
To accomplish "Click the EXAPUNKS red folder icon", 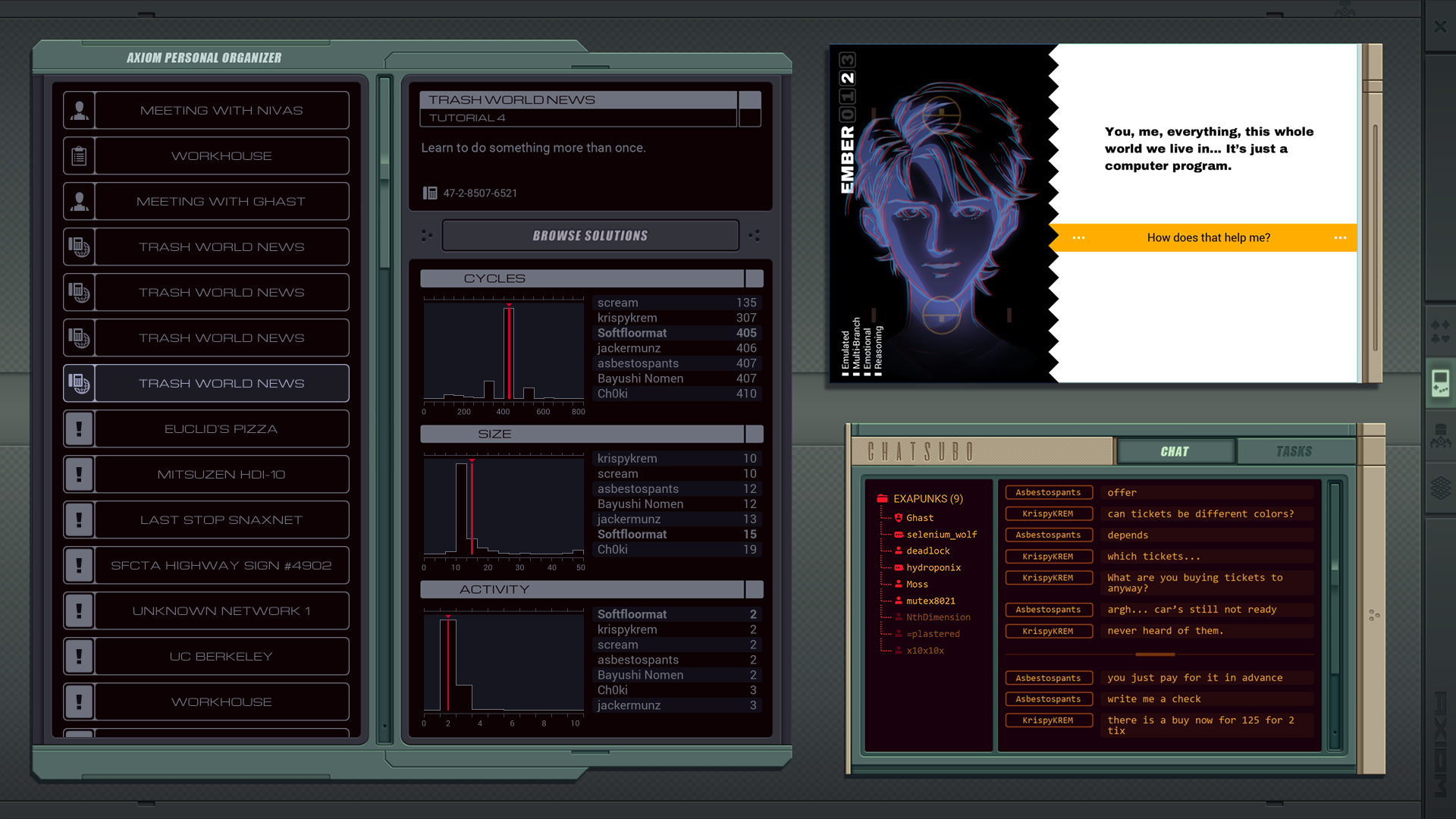I will [882, 499].
